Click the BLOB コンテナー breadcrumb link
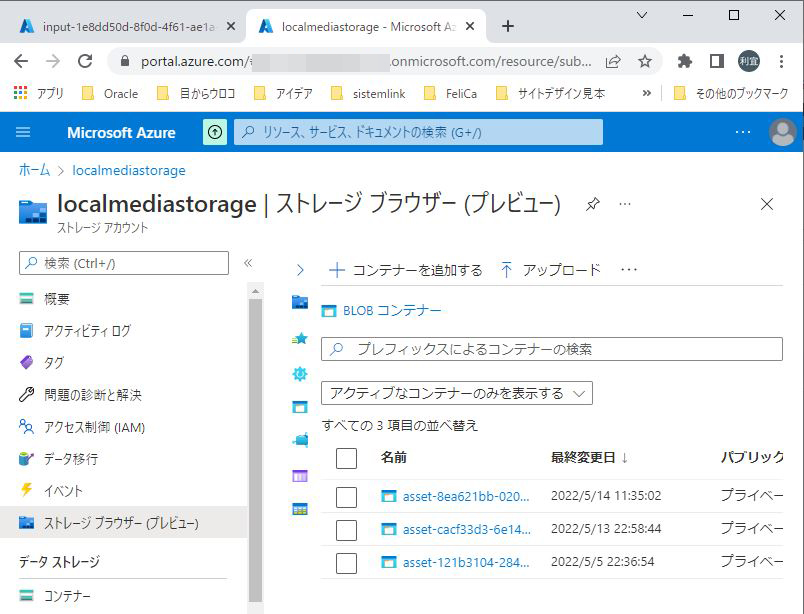This screenshot has width=804, height=614. 392,311
